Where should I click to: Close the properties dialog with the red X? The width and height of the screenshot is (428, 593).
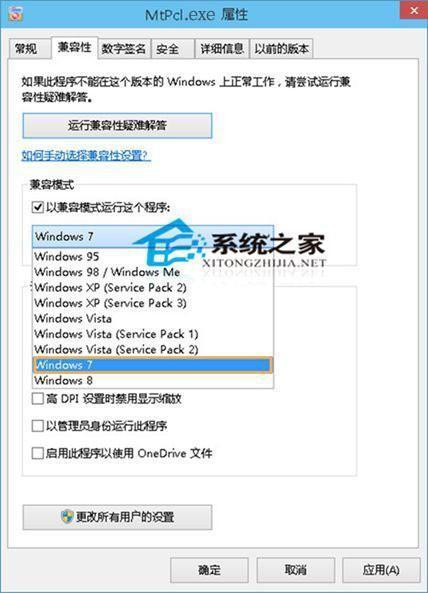pos(414,10)
